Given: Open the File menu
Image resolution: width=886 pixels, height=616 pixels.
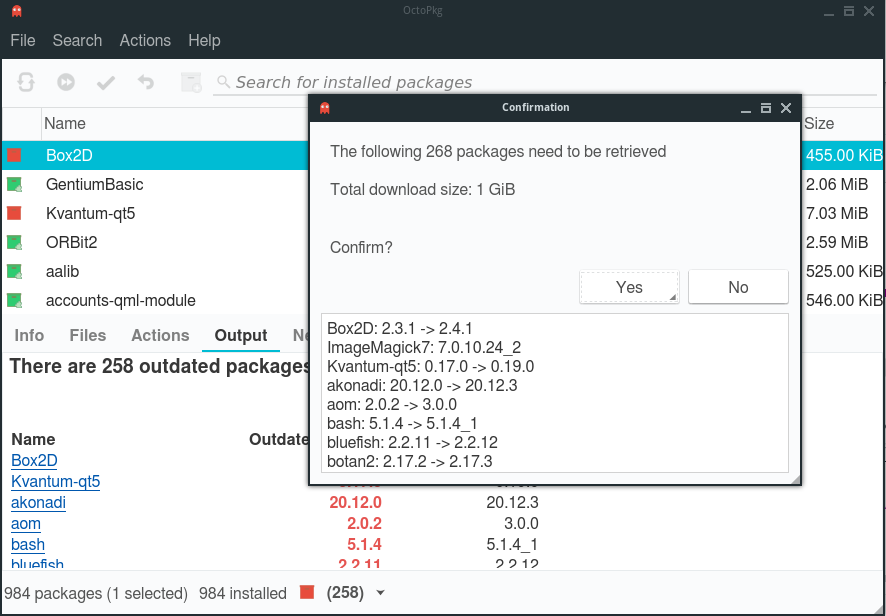Looking at the screenshot, I should tap(23, 41).
